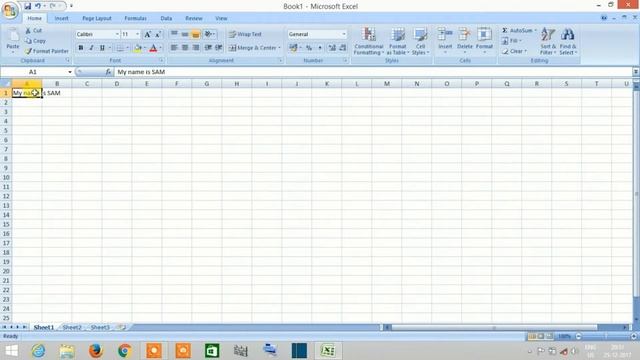Decrease decimal places

click(x=342, y=48)
